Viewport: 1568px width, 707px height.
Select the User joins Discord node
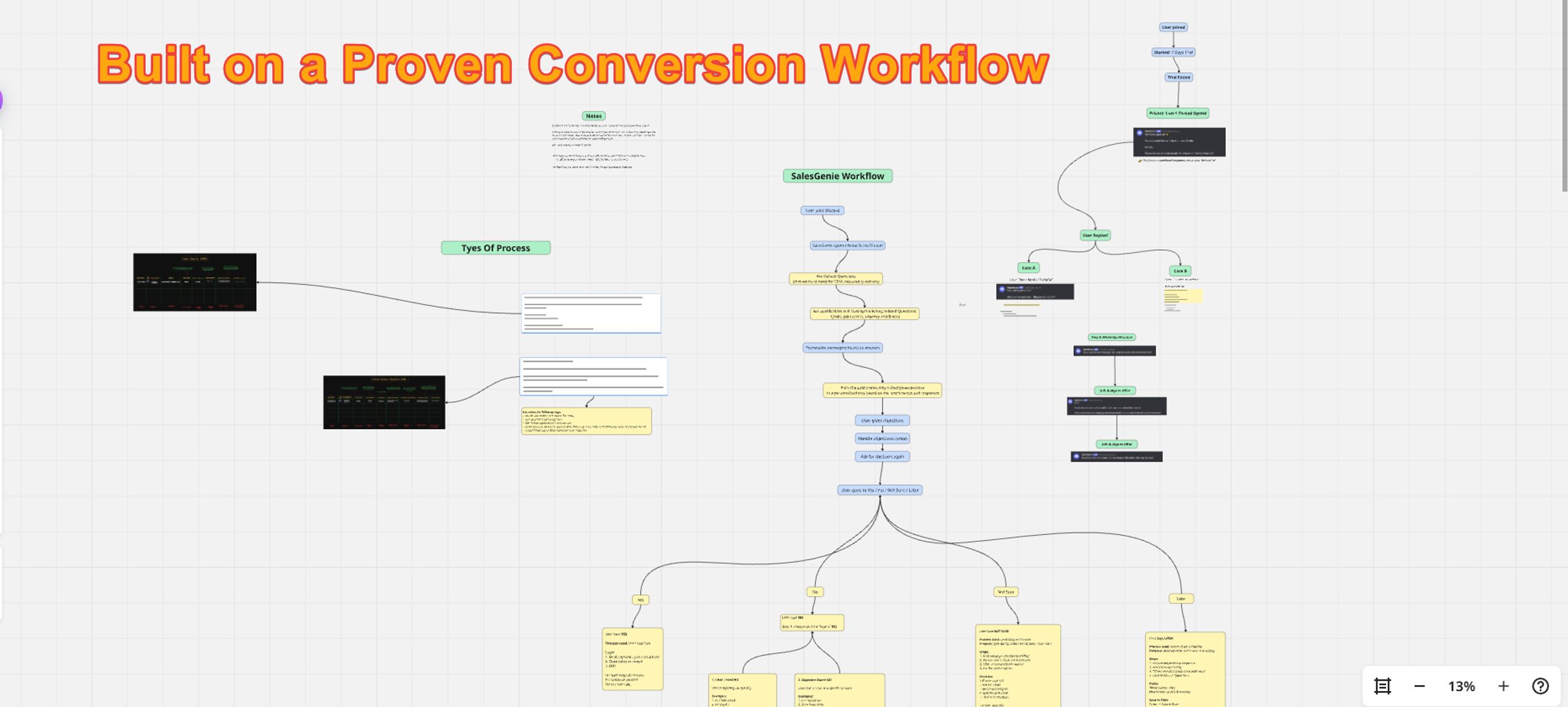click(x=822, y=211)
